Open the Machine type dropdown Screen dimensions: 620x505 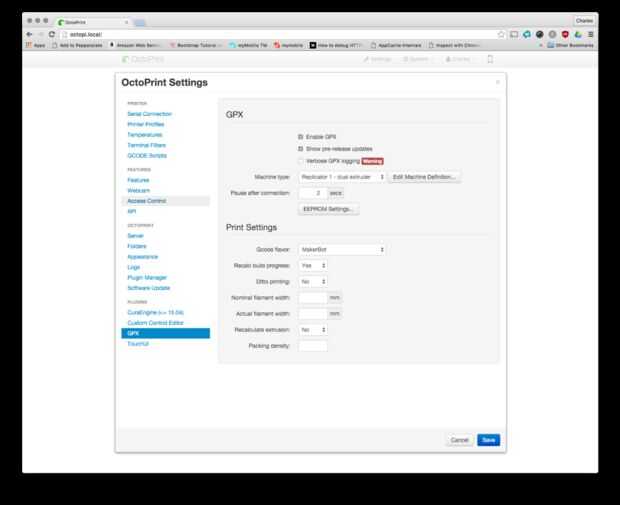pos(342,177)
